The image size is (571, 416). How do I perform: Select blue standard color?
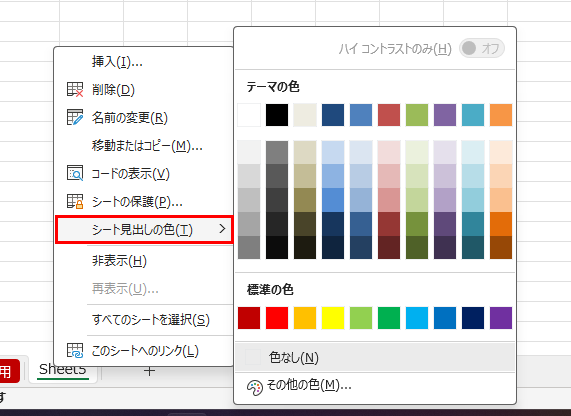click(x=445, y=318)
